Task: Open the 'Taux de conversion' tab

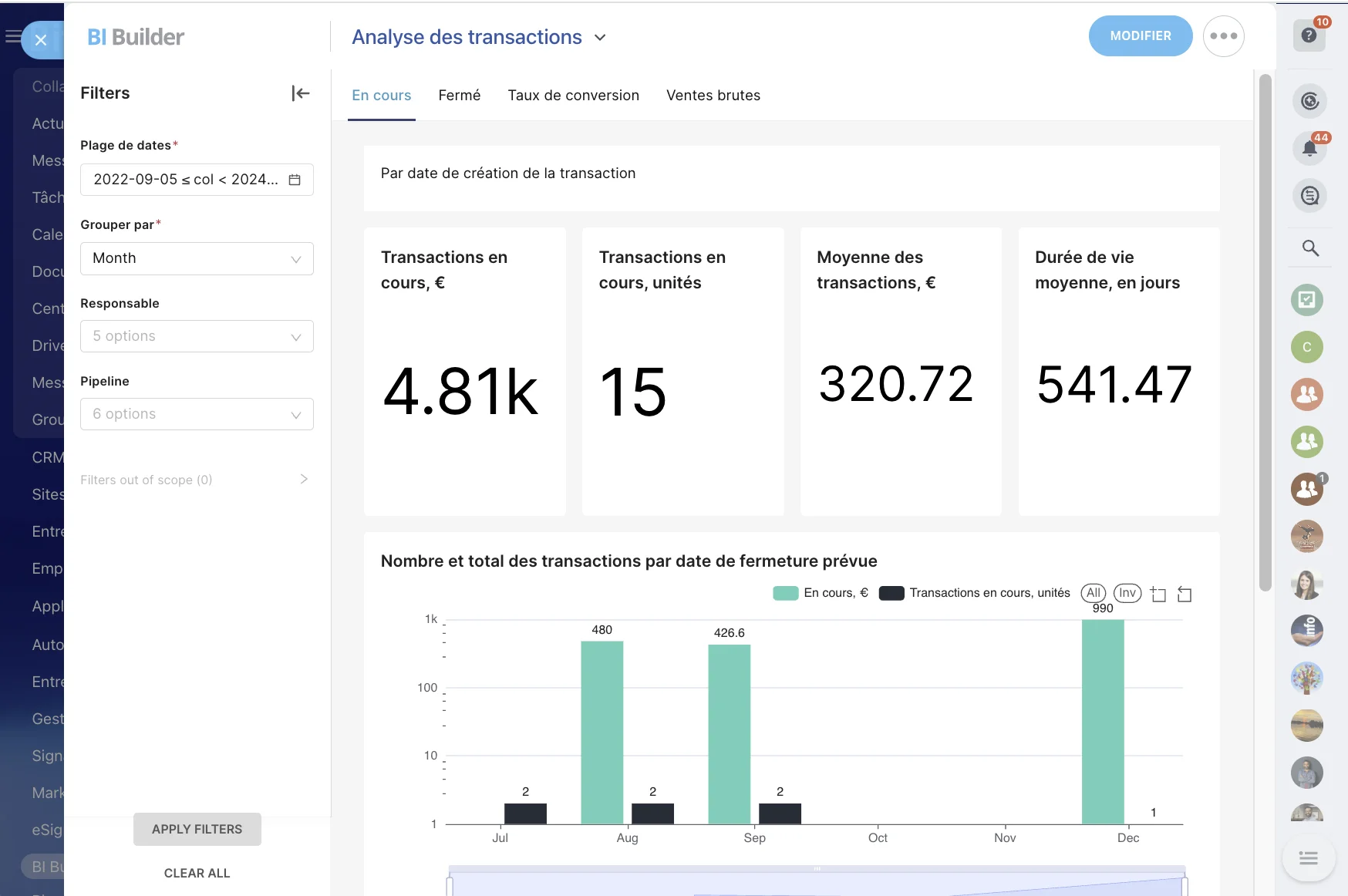Action: coord(573,96)
